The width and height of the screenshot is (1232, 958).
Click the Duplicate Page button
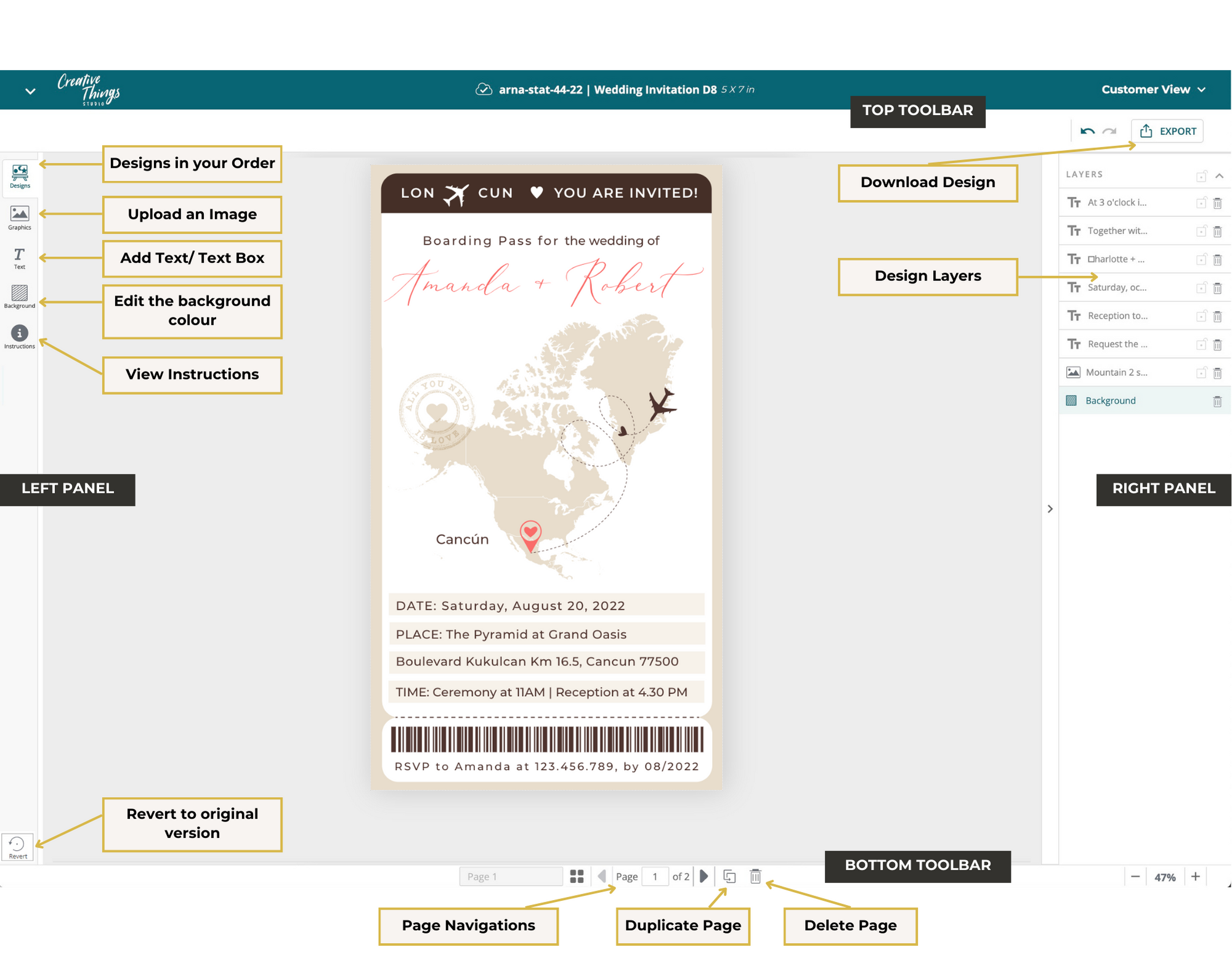pyautogui.click(x=731, y=877)
